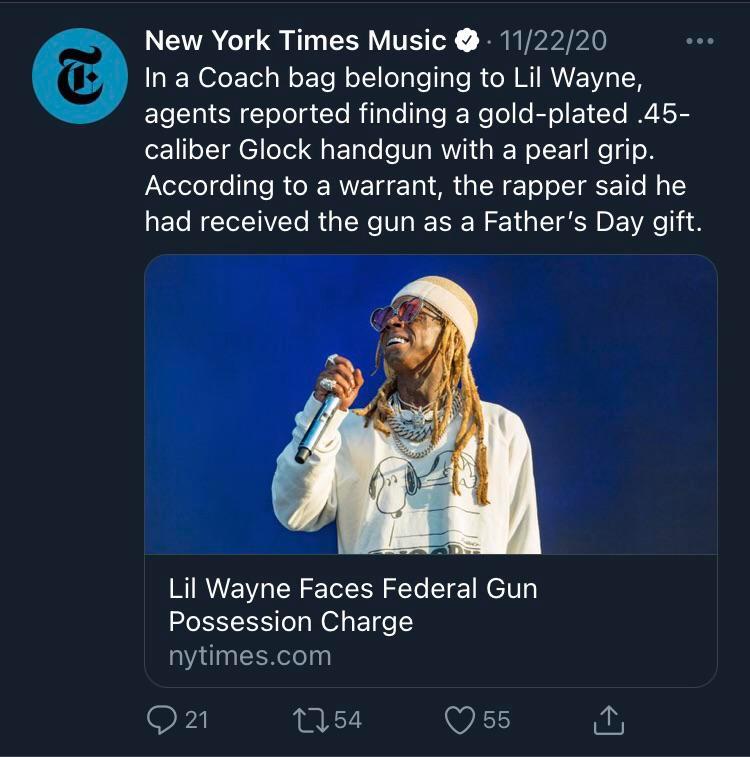Click the like count 55
This screenshot has width=750, height=757.
click(496, 719)
